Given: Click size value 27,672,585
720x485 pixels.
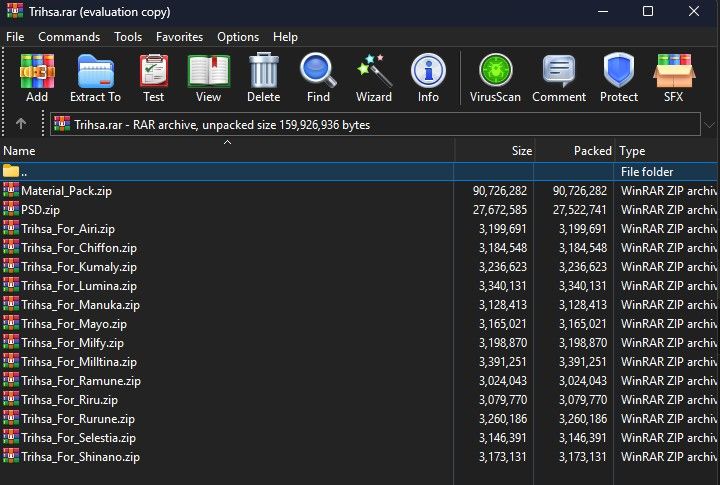Looking at the screenshot, I should [500, 210].
